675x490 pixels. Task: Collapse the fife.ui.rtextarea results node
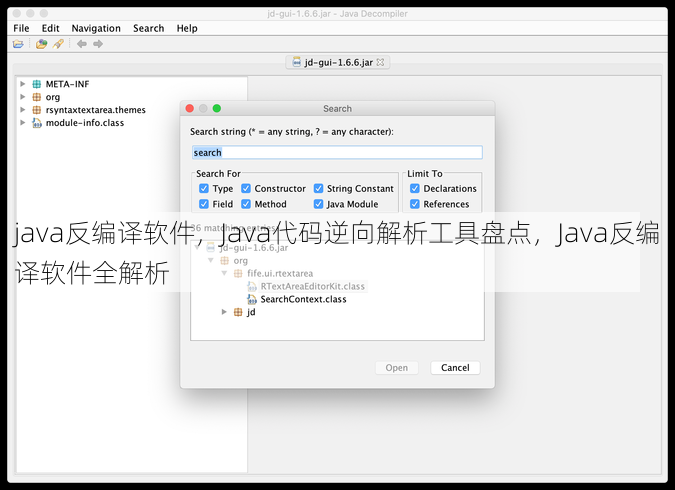224,273
